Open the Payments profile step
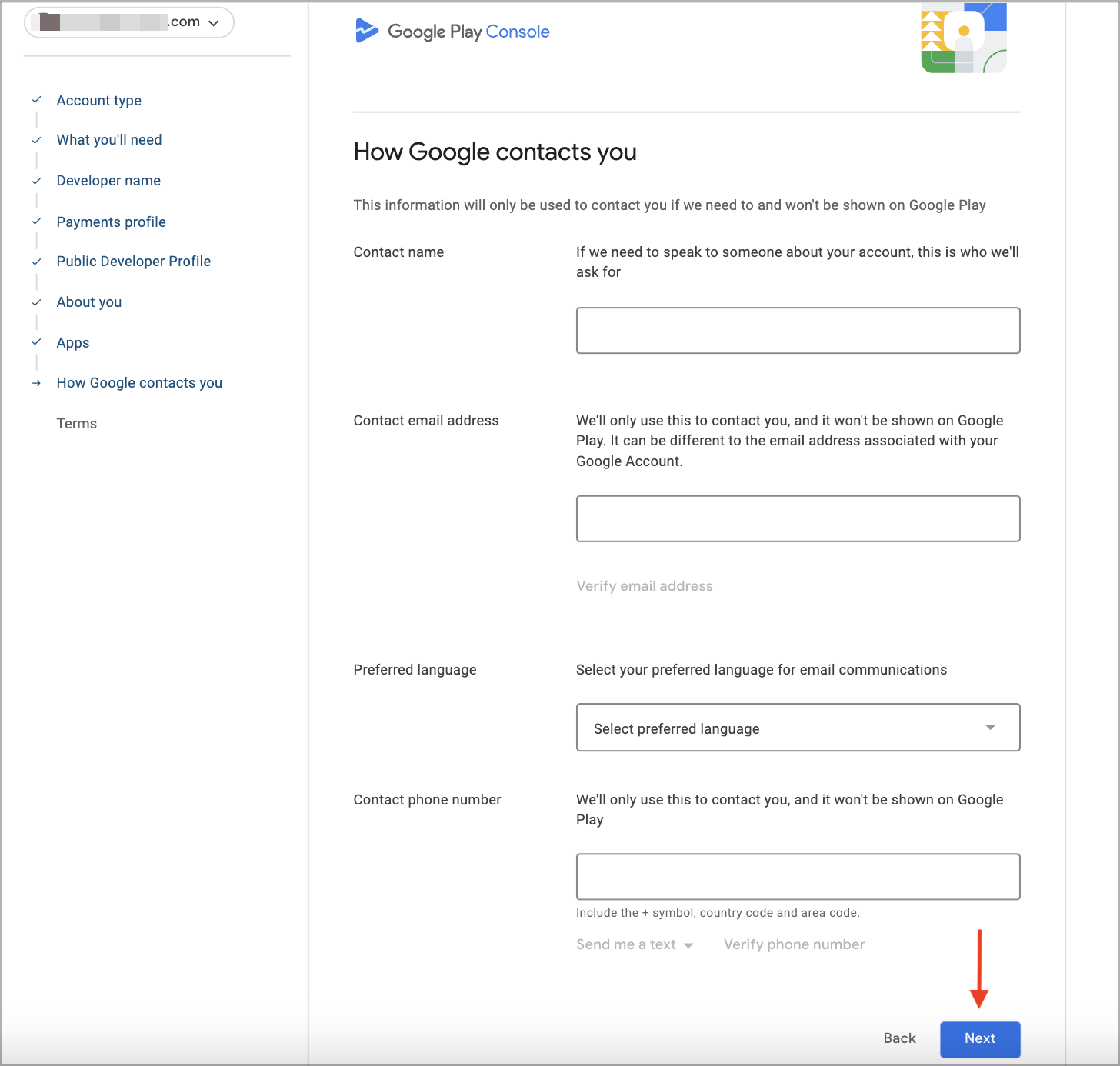Screen dimensions: 1120x1066 point(112,222)
